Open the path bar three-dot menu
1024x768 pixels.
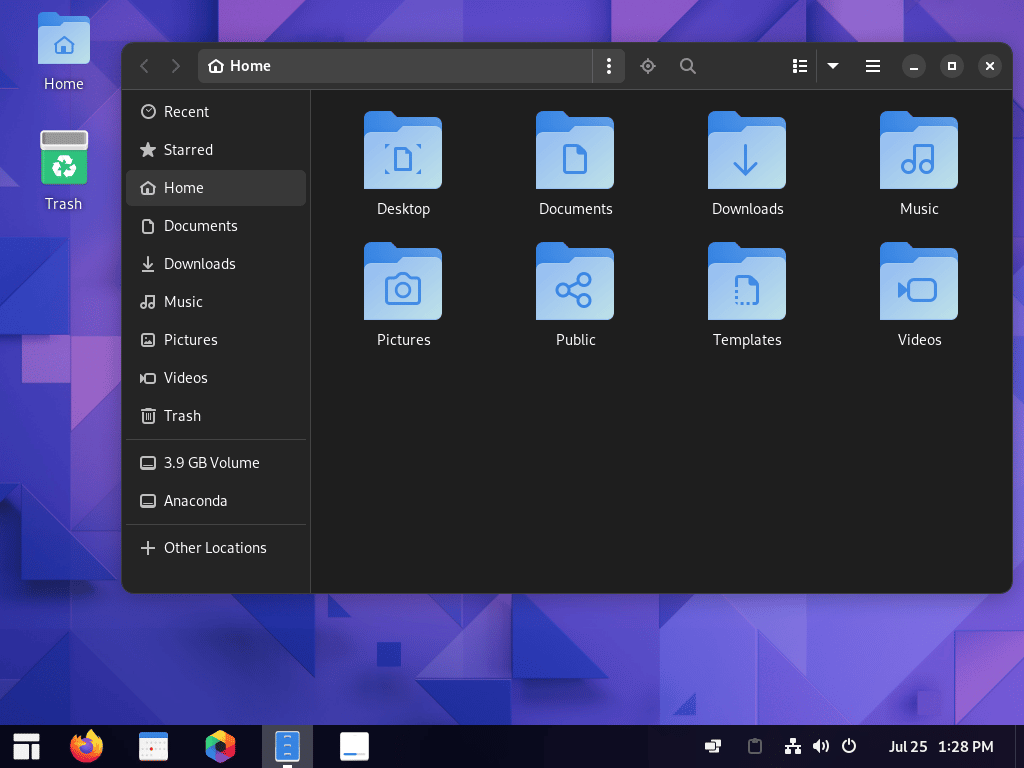coord(609,66)
